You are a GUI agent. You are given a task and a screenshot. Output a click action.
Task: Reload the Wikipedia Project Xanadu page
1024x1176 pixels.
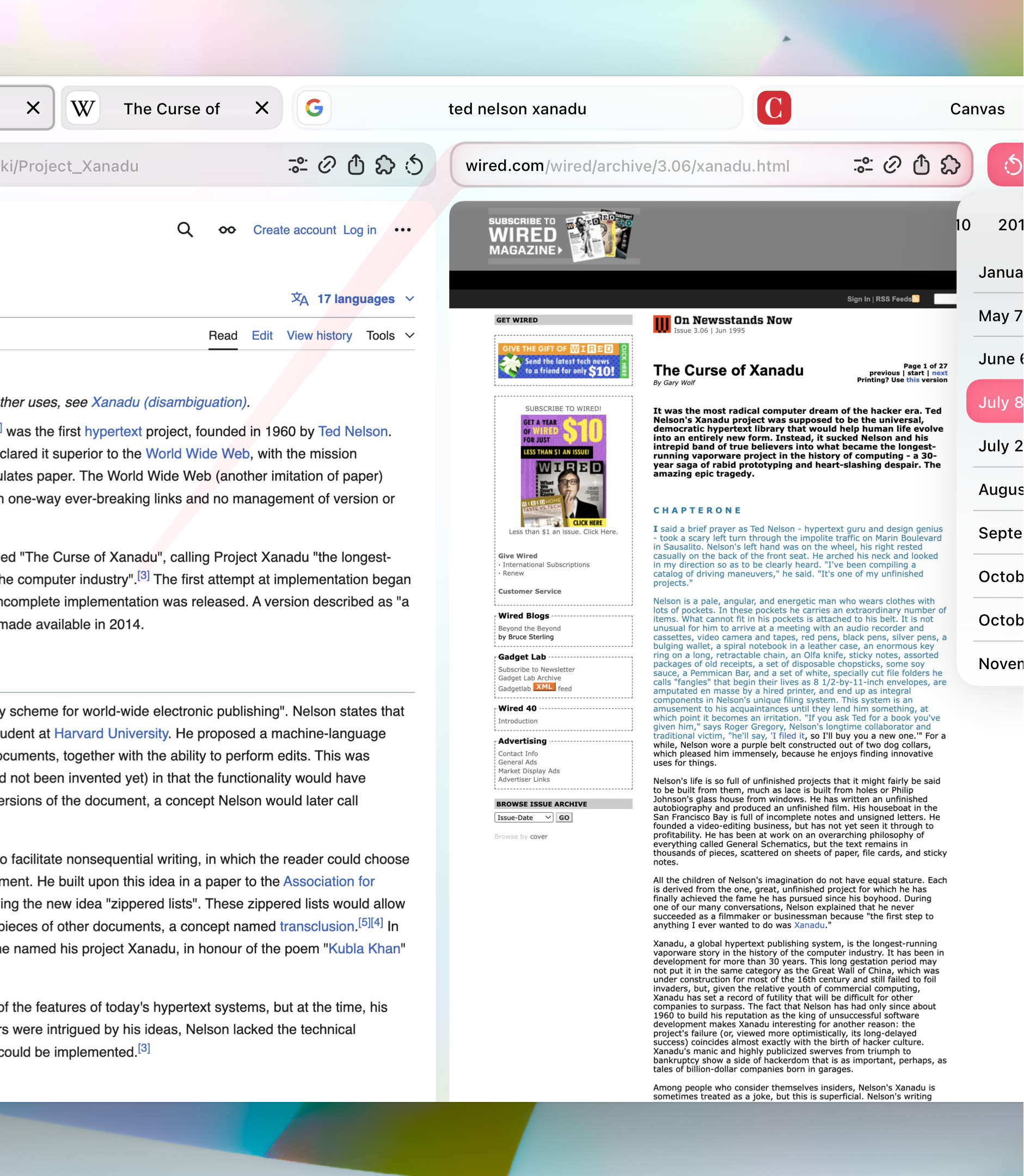coord(414,166)
